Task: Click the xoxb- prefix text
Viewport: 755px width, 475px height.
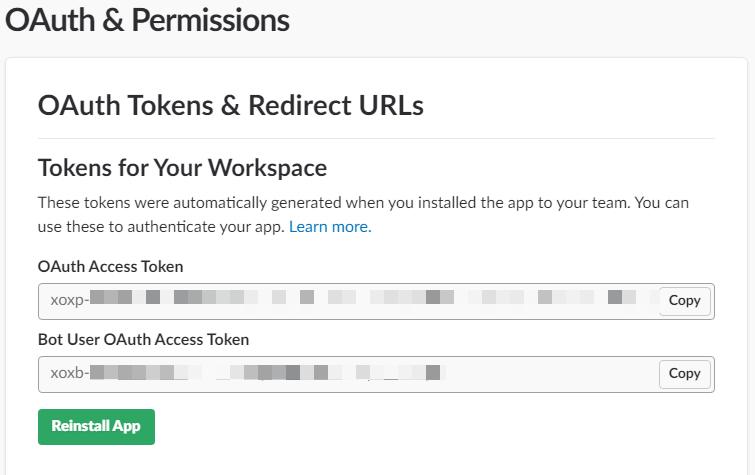Action: pos(70,374)
